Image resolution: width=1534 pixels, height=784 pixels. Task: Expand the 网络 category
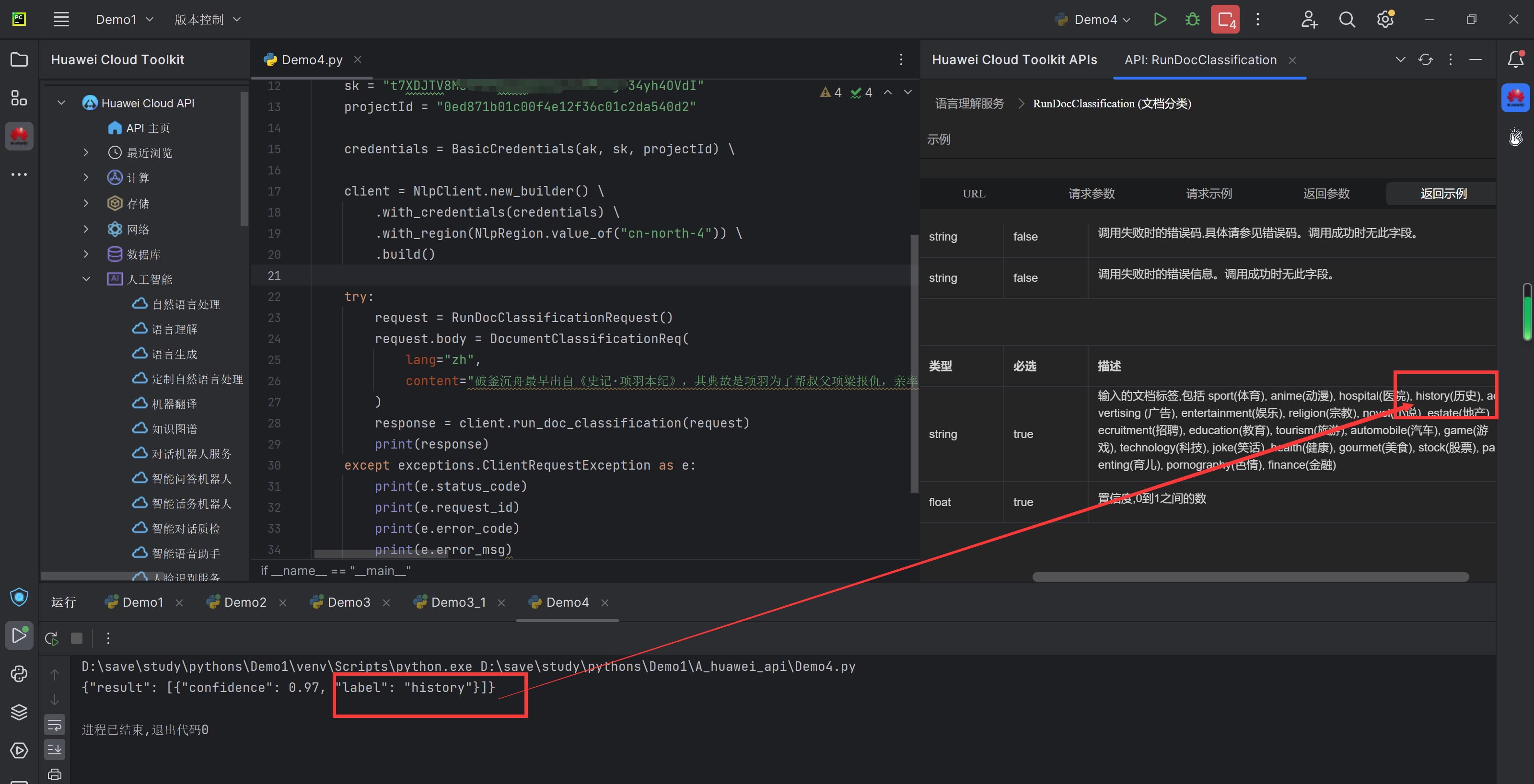tap(86, 229)
